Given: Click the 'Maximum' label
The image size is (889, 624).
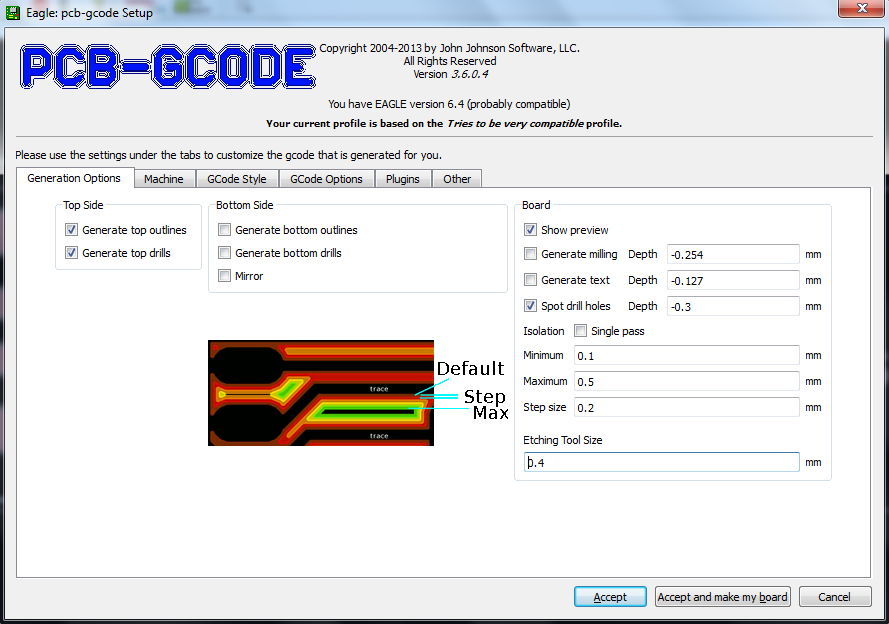Looking at the screenshot, I should (545, 381).
